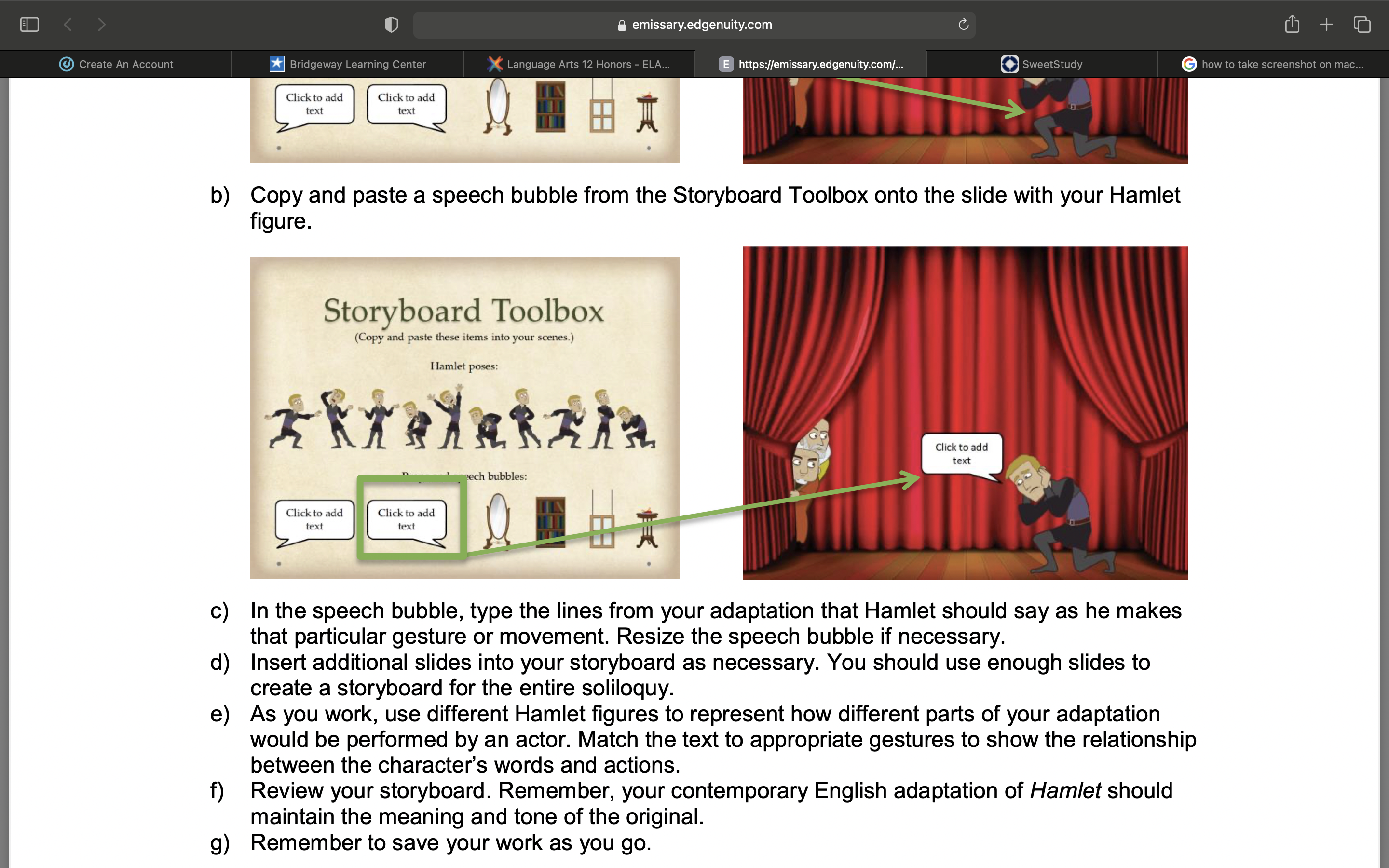Switch to the Create An Account tab
1389x868 pixels.
click(116, 64)
